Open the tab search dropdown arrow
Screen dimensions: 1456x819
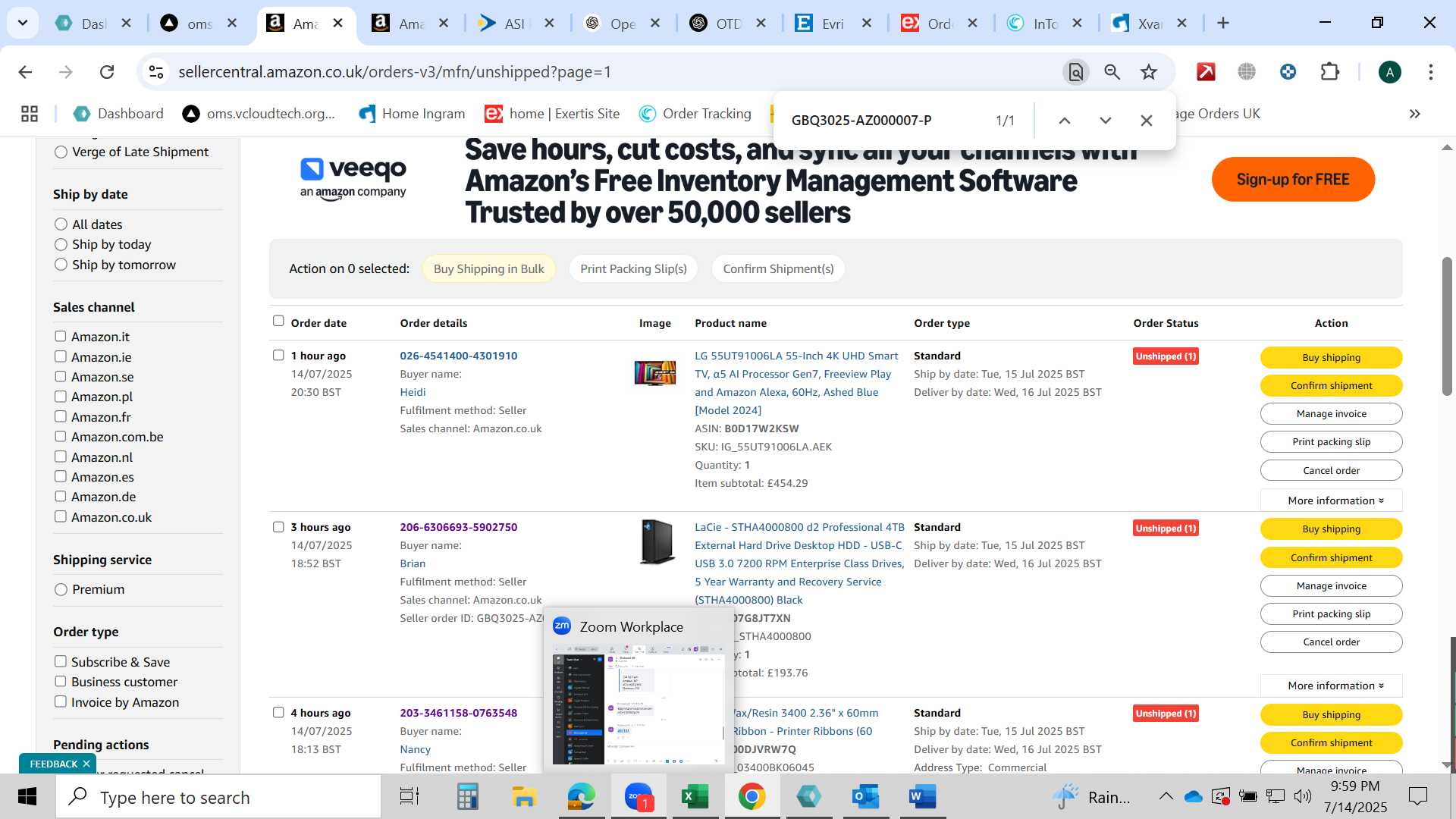(23, 23)
